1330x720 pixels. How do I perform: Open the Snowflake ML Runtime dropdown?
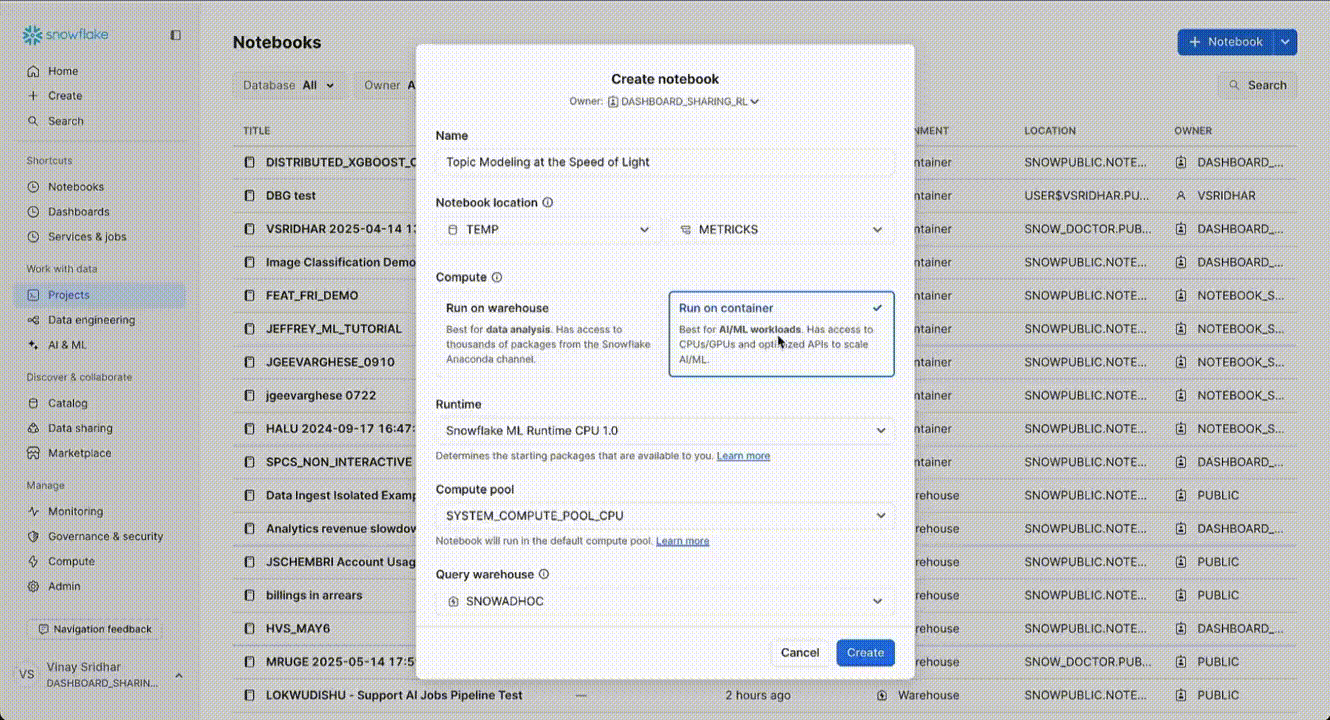(664, 430)
